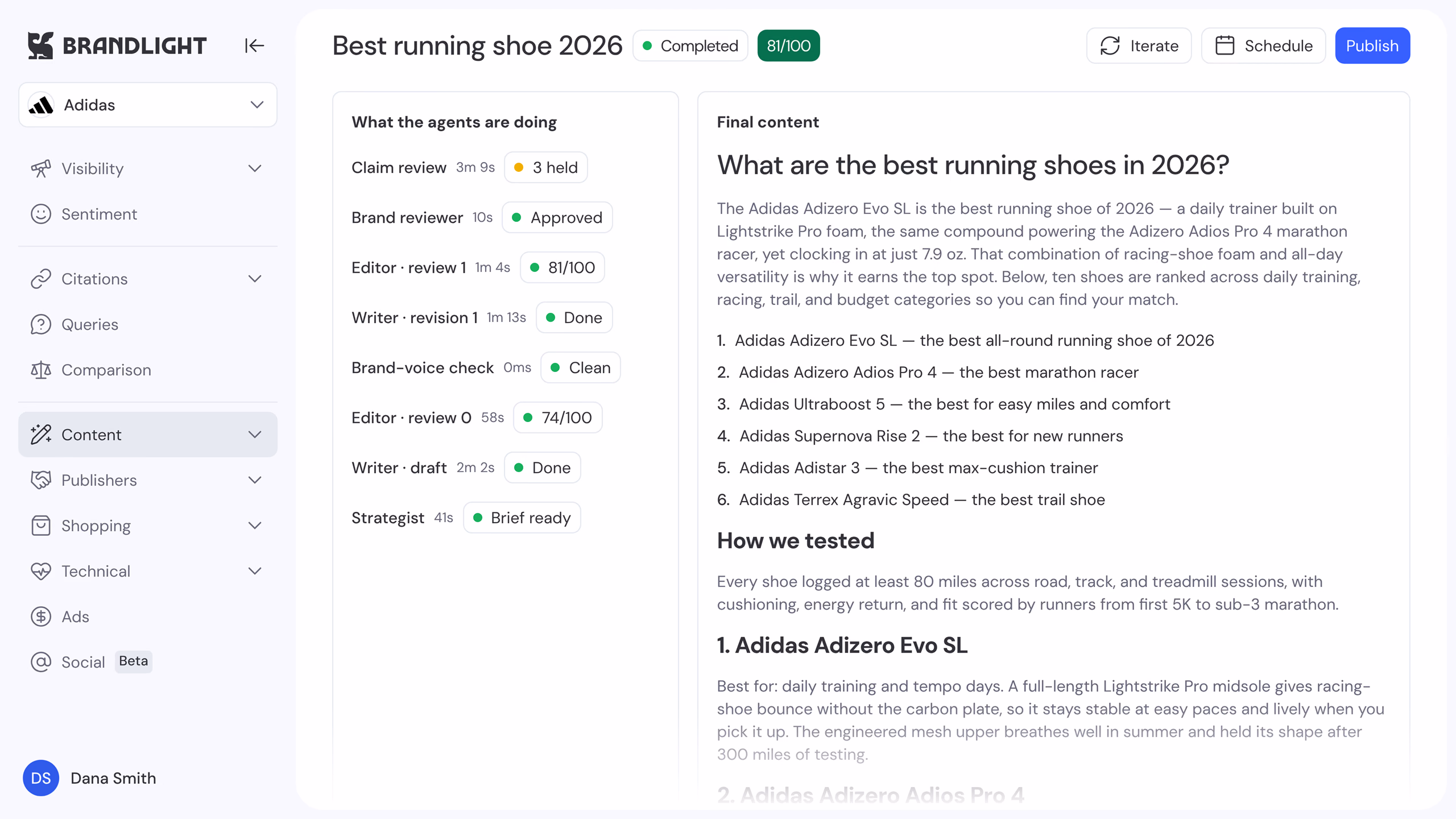
Task: Click the Ads dollar icon
Action: click(x=41, y=617)
